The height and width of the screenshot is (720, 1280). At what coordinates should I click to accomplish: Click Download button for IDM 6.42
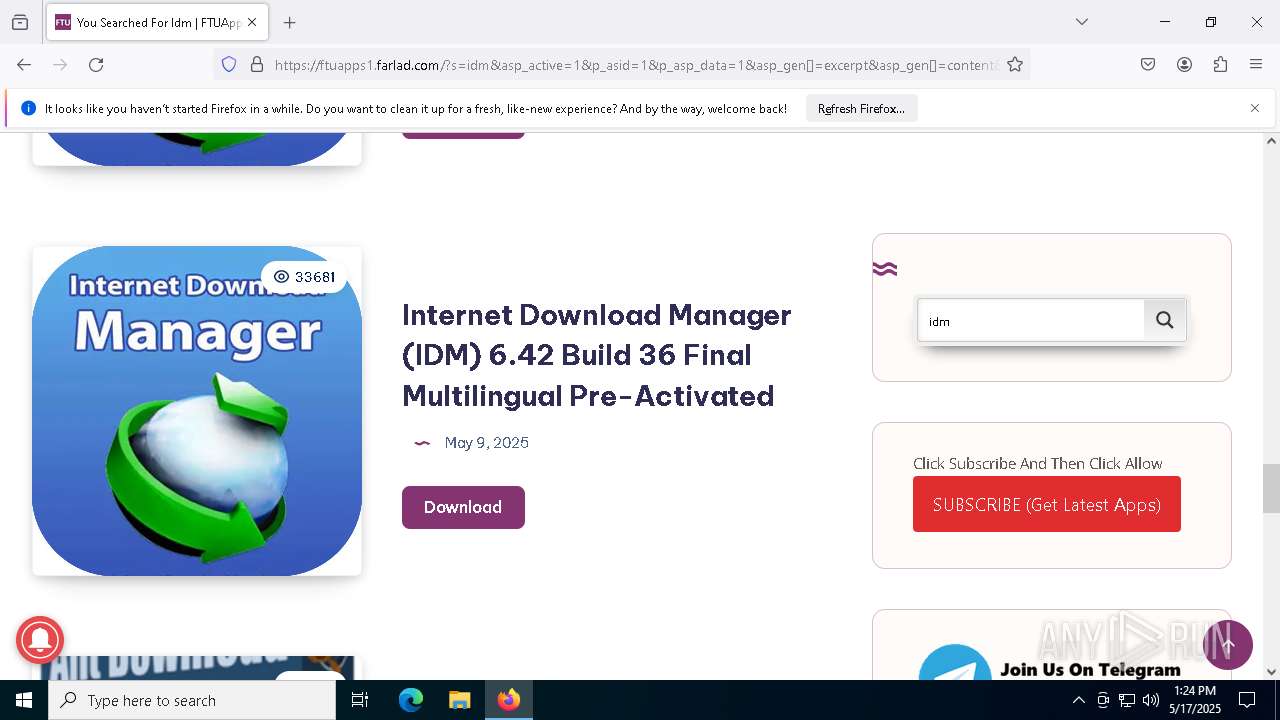tap(463, 507)
